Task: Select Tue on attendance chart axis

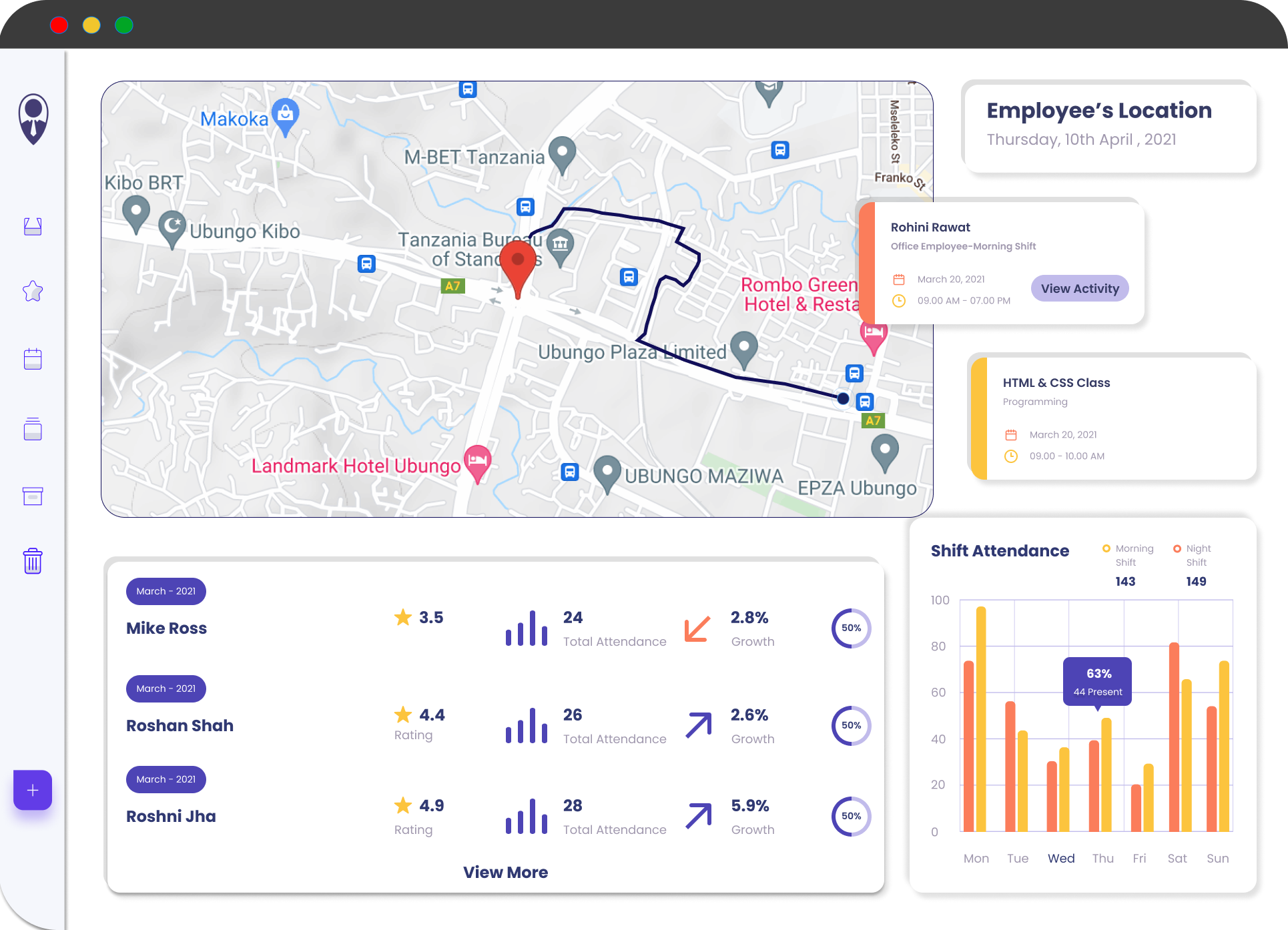Action: 1018,859
